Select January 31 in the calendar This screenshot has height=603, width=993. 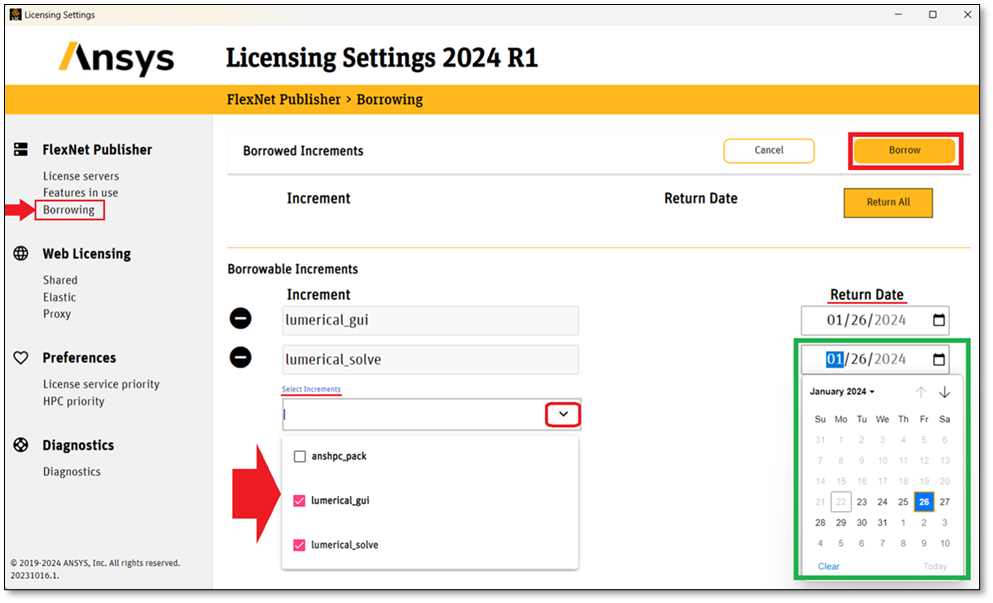pyautogui.click(x=882, y=523)
